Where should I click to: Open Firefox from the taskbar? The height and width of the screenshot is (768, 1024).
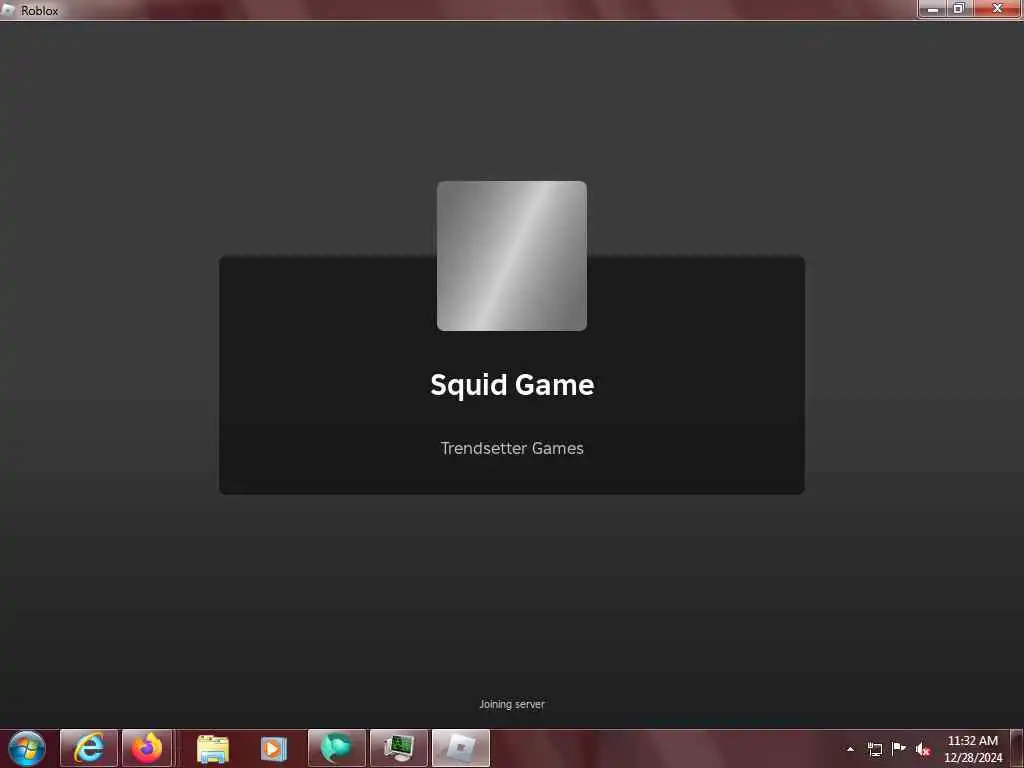147,748
